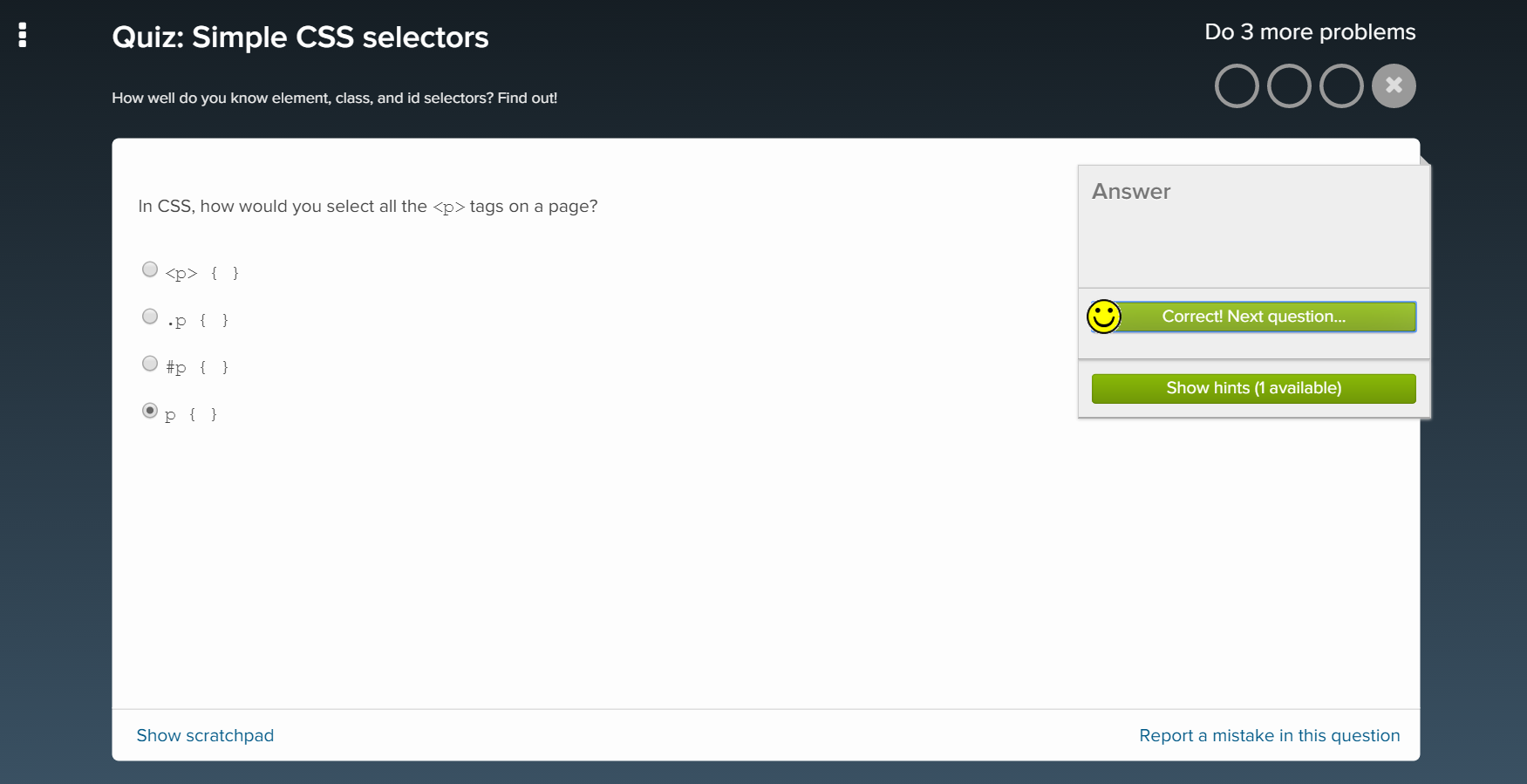Screen dimensions: 1527x784
Task: Click Correct! Next question button
Action: (1254, 317)
